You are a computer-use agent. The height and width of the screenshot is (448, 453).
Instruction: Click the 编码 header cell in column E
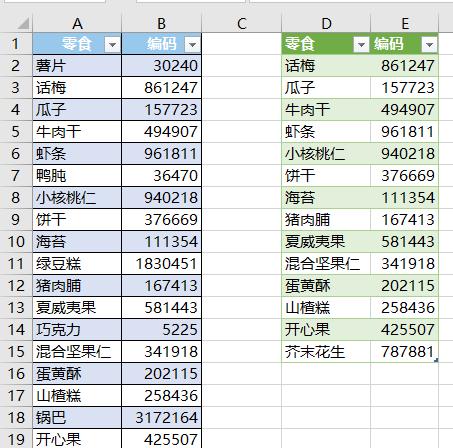click(x=404, y=44)
